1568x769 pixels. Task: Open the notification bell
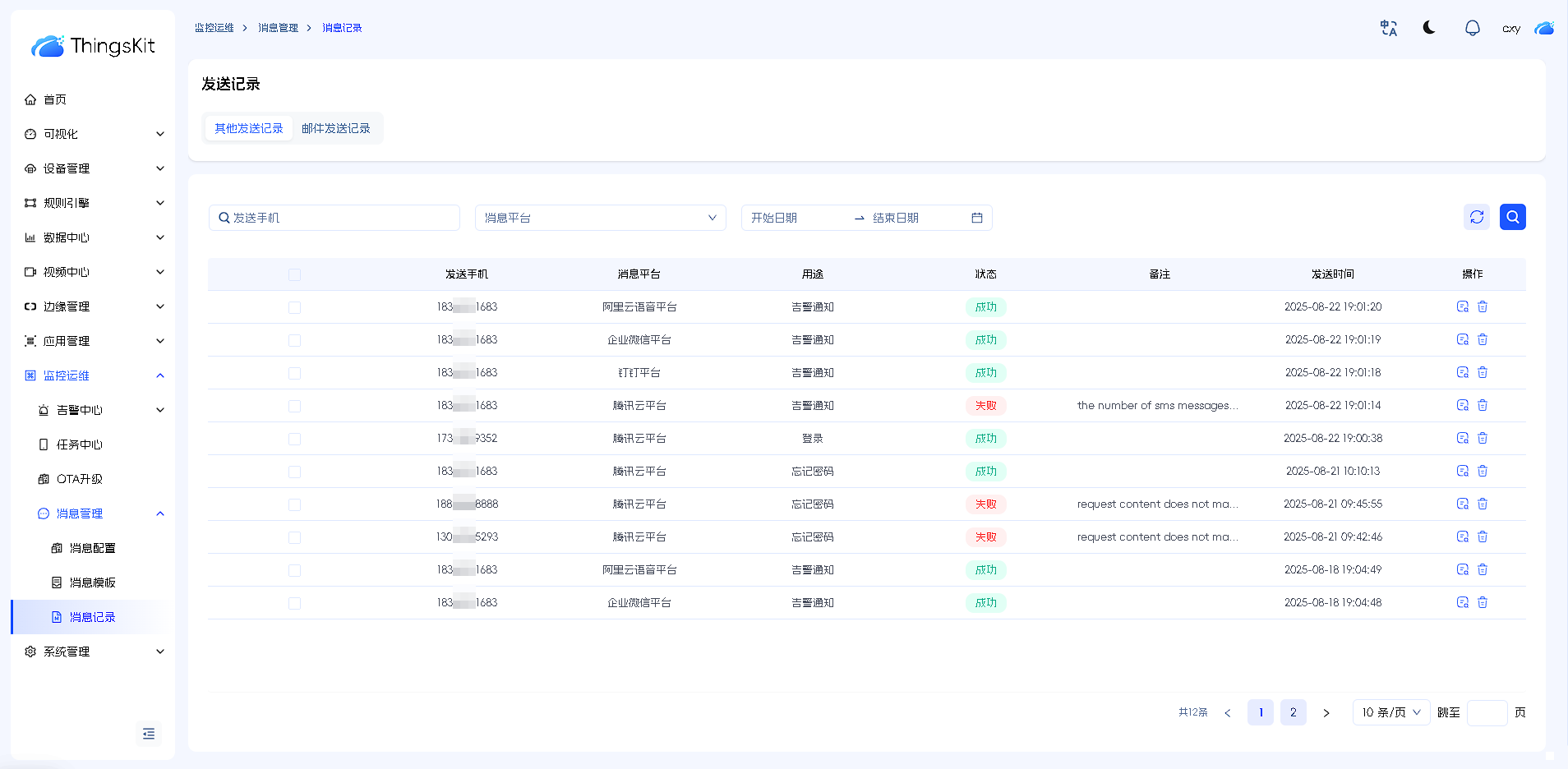coord(1472,29)
